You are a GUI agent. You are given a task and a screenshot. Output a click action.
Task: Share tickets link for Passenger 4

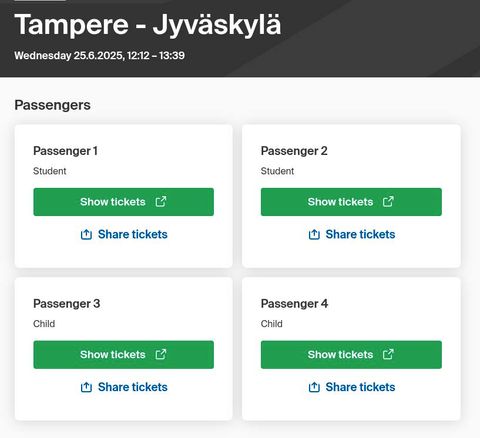[352, 387]
